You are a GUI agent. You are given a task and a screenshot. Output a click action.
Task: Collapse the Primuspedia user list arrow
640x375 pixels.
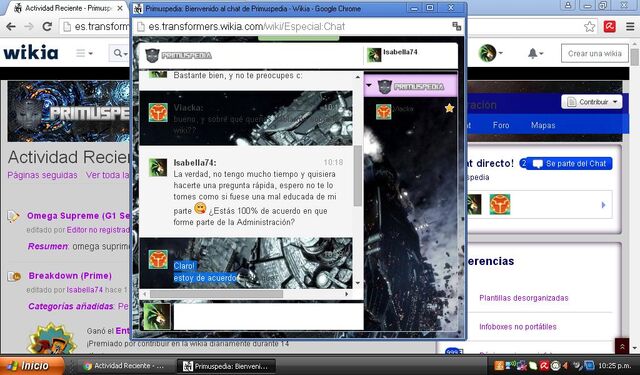[369, 86]
